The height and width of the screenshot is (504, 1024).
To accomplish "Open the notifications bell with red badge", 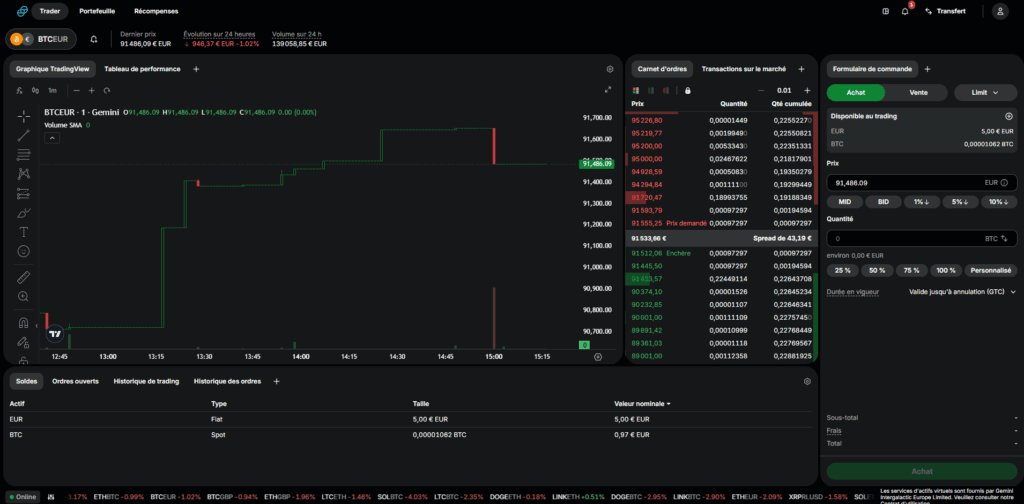I will pos(905,11).
